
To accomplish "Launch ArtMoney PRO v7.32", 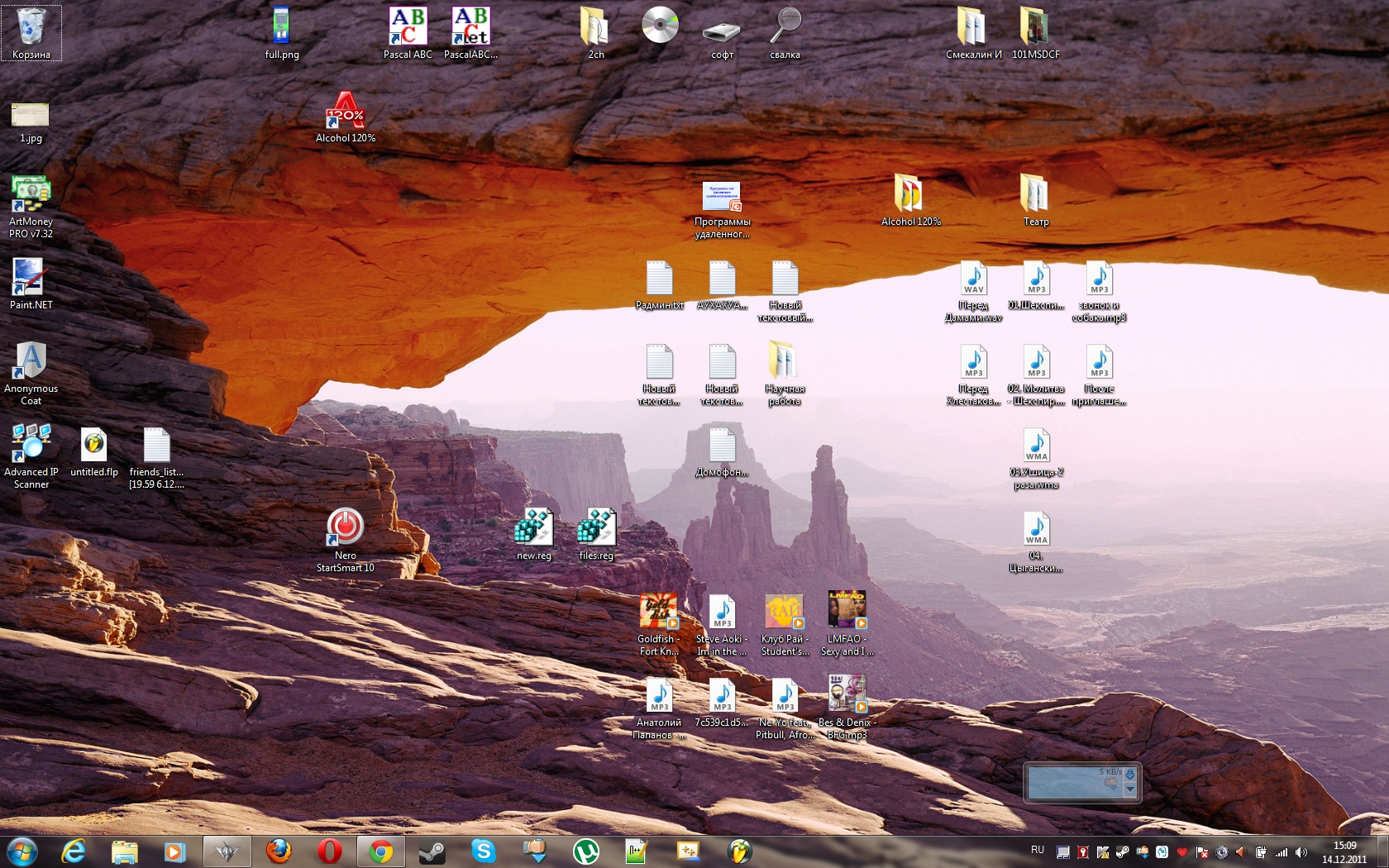I will (31, 206).
